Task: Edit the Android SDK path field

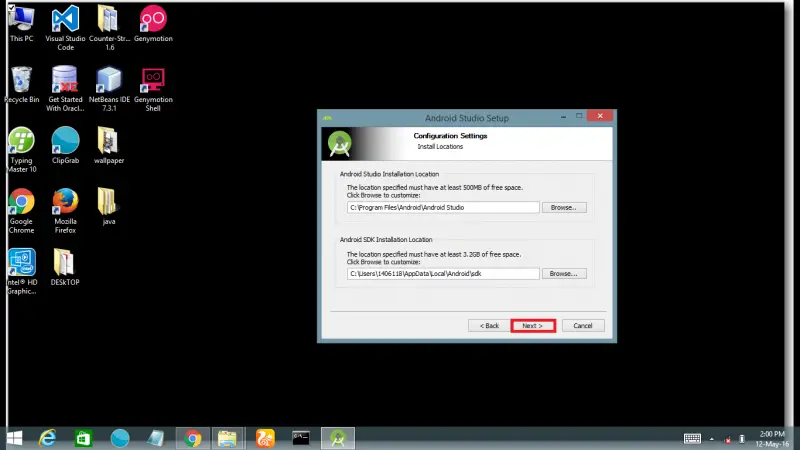Action: [443, 274]
